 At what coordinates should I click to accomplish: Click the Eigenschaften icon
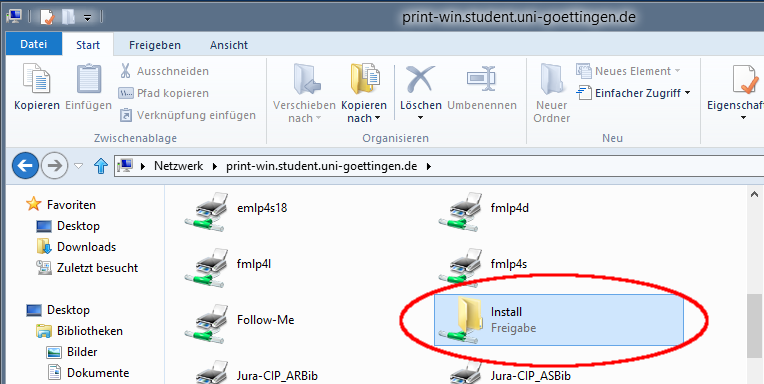pyautogui.click(x=745, y=79)
